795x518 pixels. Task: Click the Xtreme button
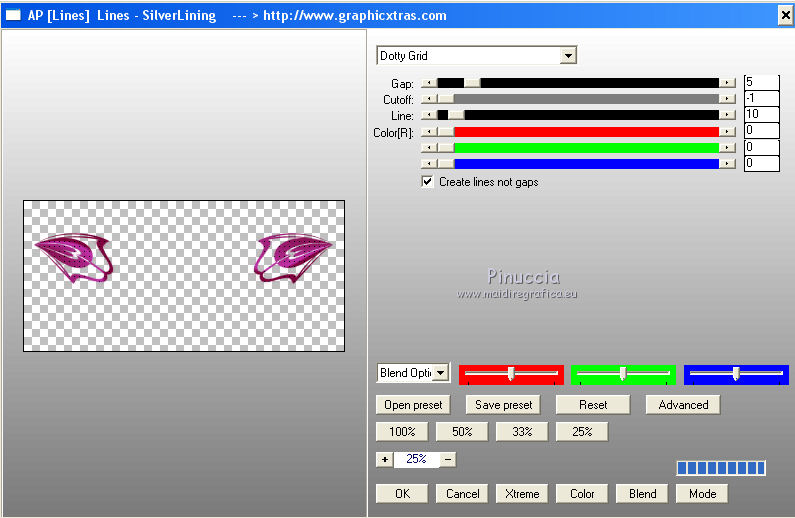(522, 494)
